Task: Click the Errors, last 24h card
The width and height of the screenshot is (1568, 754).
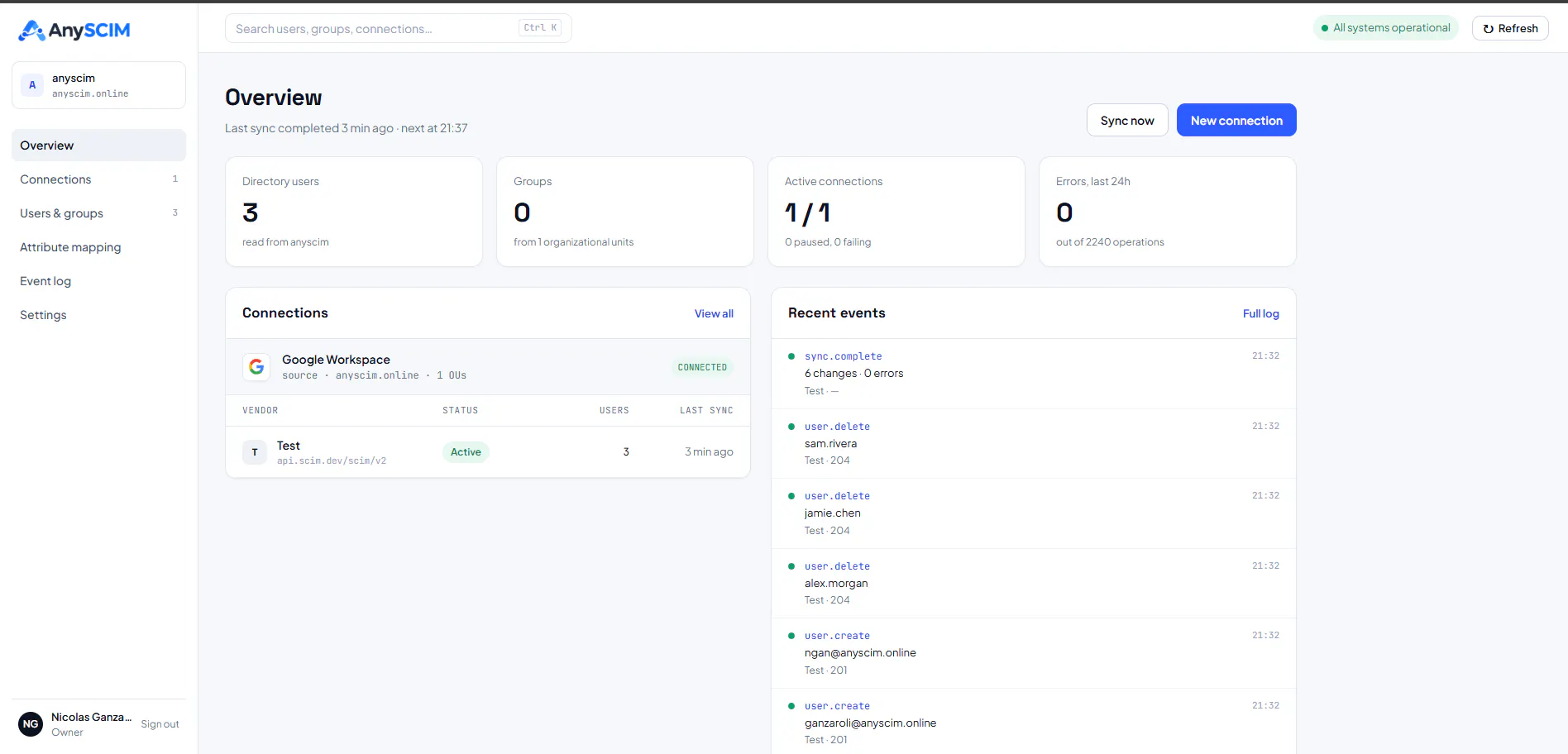Action: (1168, 212)
